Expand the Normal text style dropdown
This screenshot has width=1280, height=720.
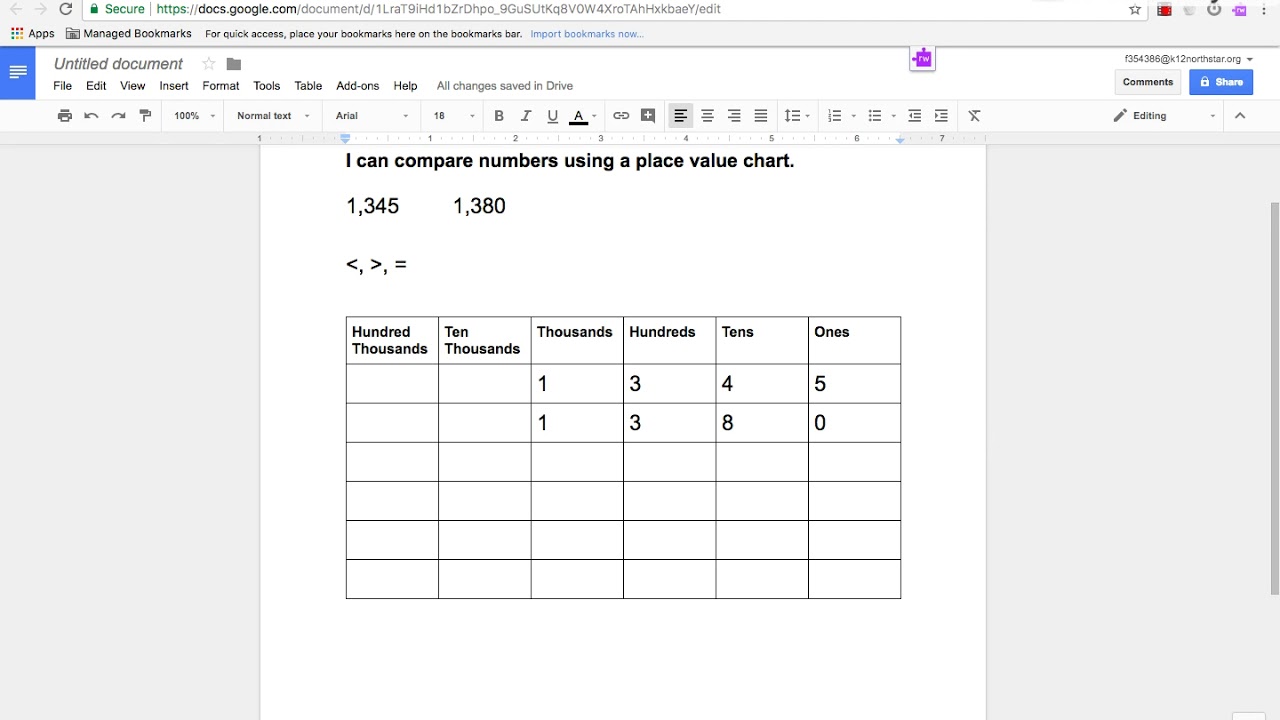click(x=272, y=116)
